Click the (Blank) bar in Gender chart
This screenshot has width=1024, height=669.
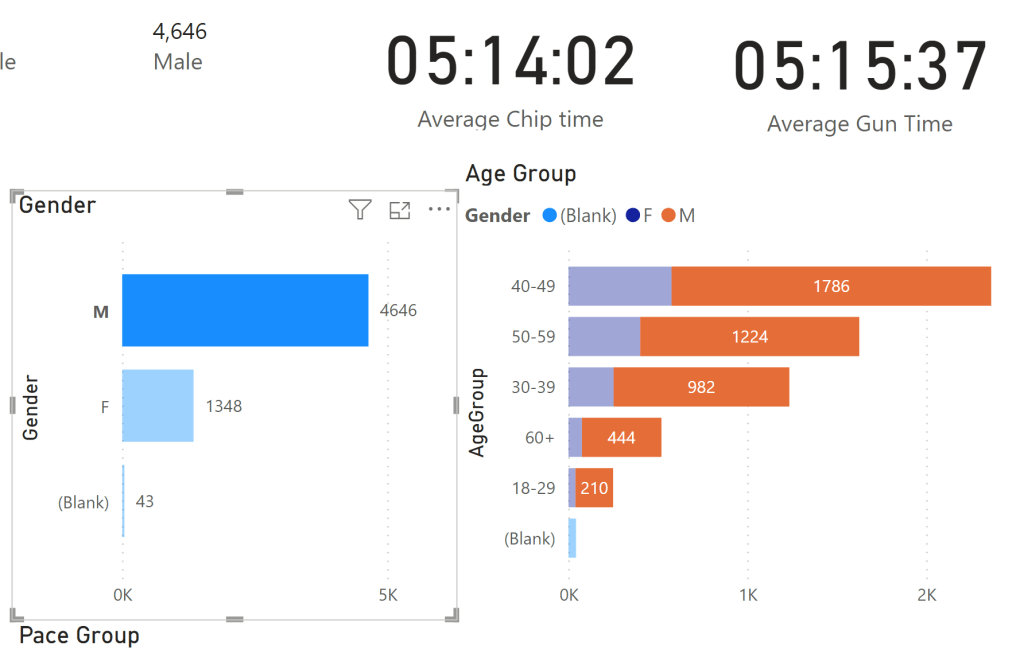tap(123, 501)
